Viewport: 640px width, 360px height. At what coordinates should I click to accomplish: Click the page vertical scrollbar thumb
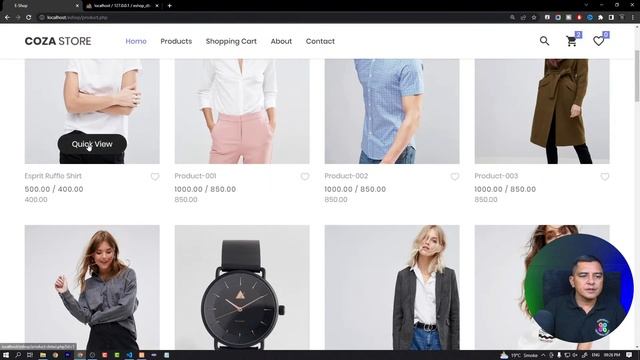637,76
